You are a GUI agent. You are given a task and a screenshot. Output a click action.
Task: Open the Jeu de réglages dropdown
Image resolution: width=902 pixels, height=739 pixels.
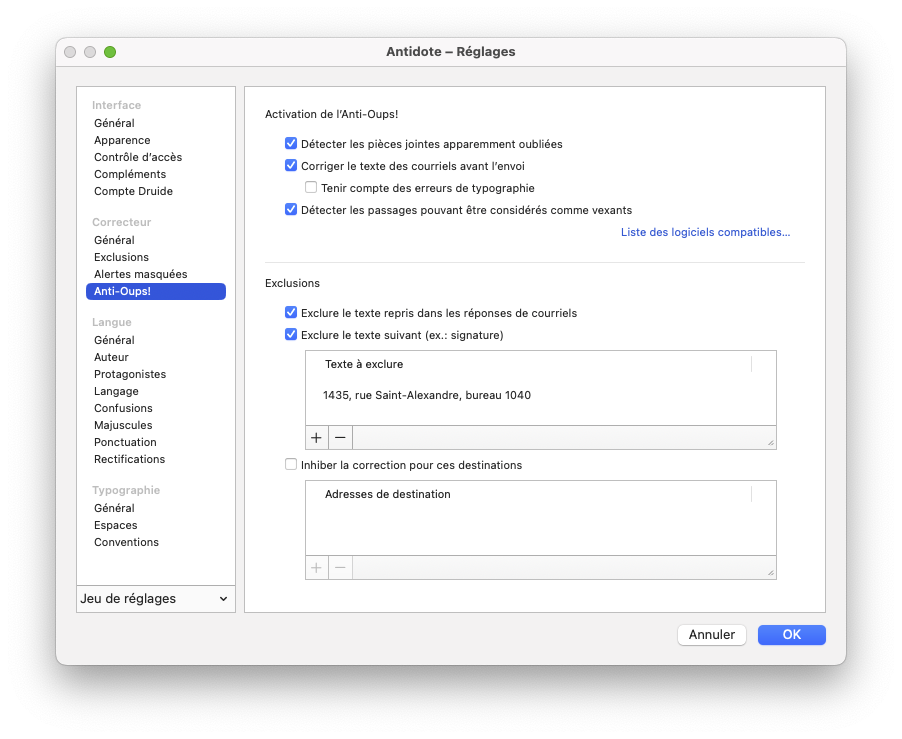point(156,599)
